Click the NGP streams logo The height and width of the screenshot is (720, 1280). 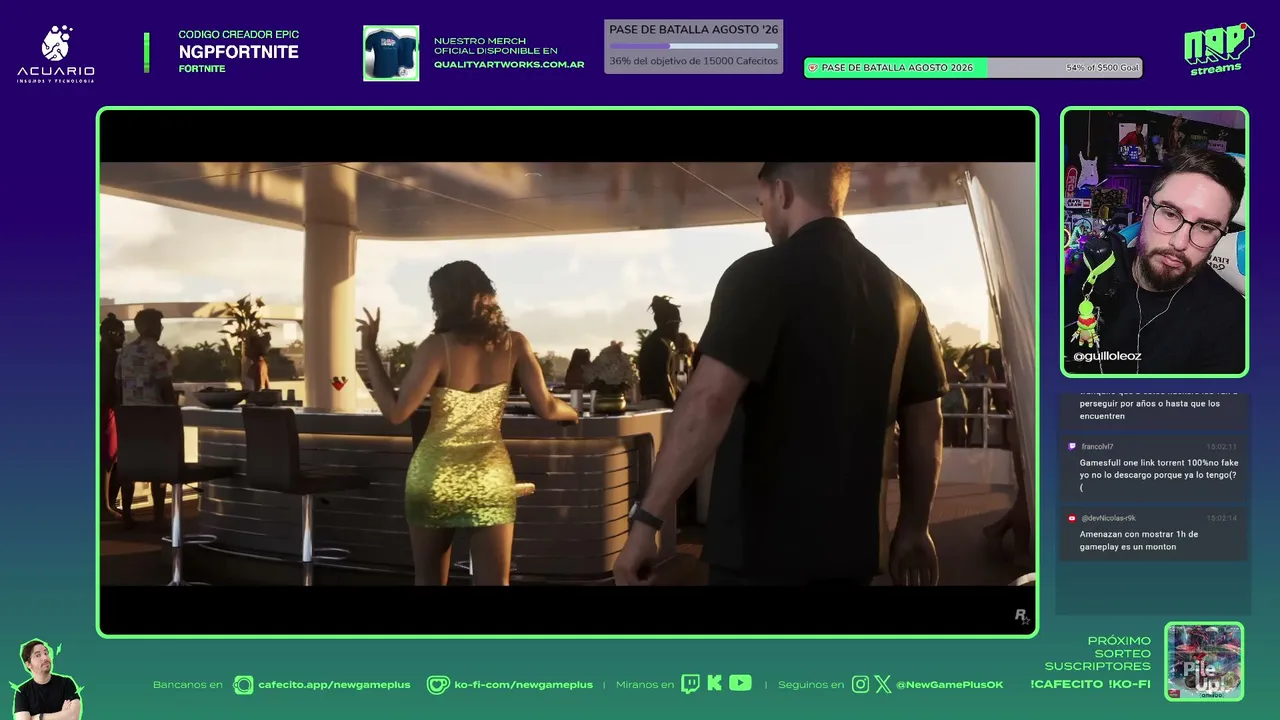(1218, 49)
